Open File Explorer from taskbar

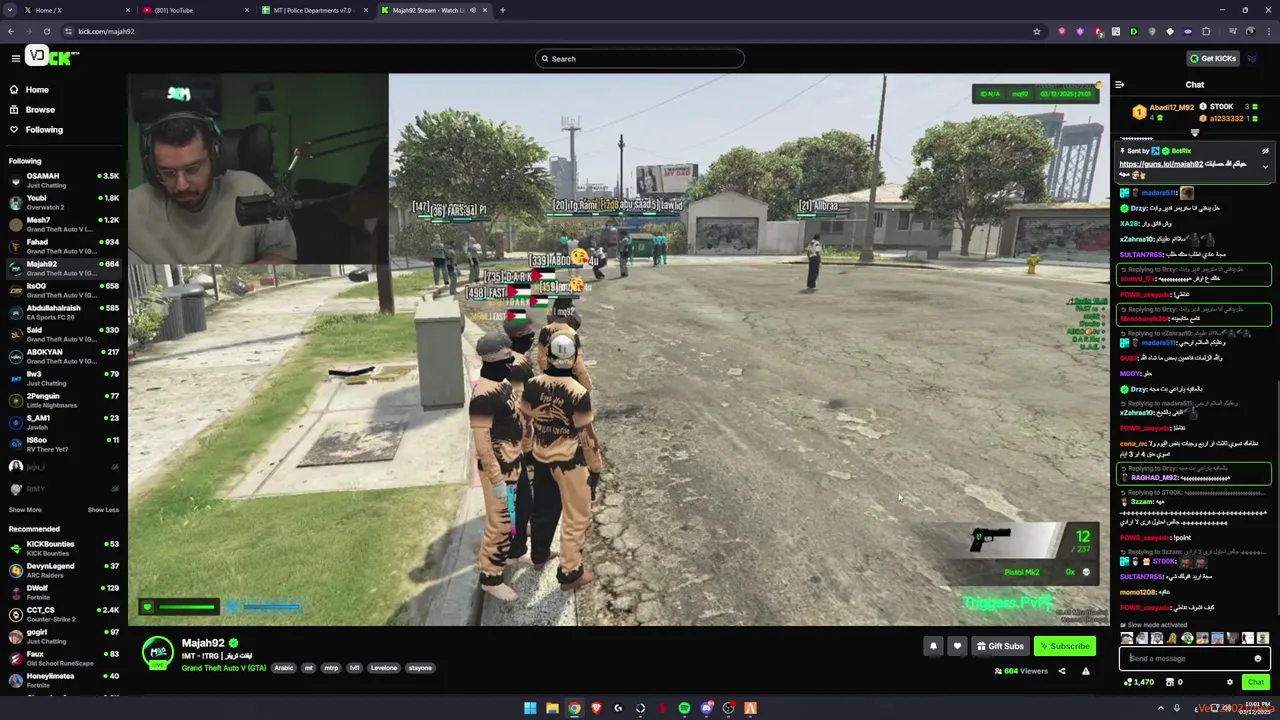coord(552,708)
